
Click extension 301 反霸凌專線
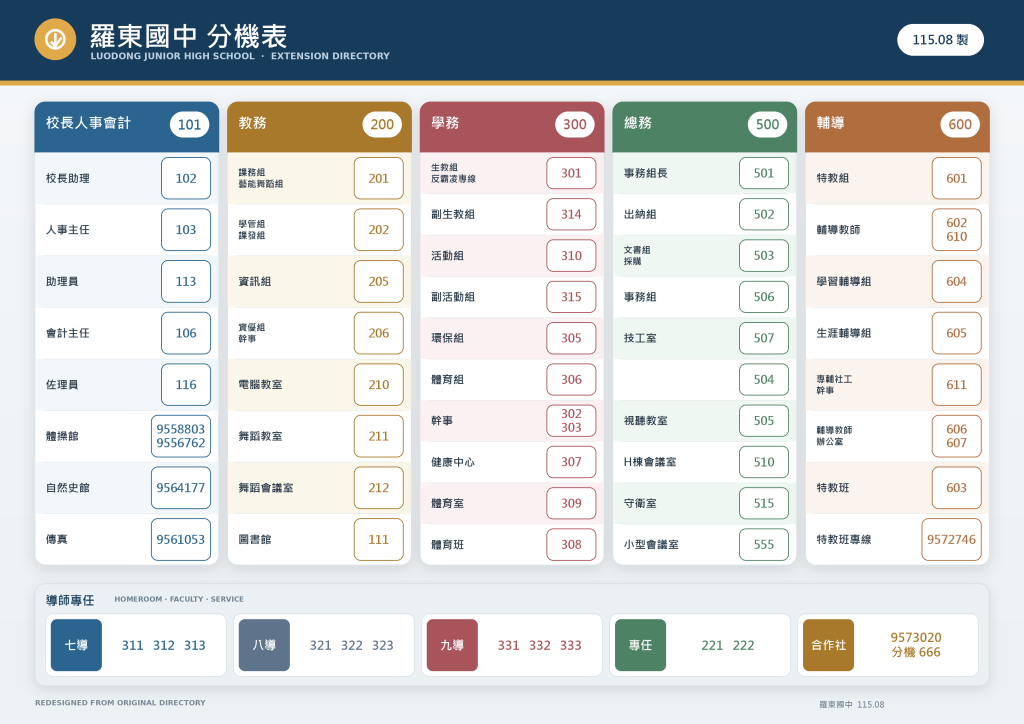tap(571, 173)
